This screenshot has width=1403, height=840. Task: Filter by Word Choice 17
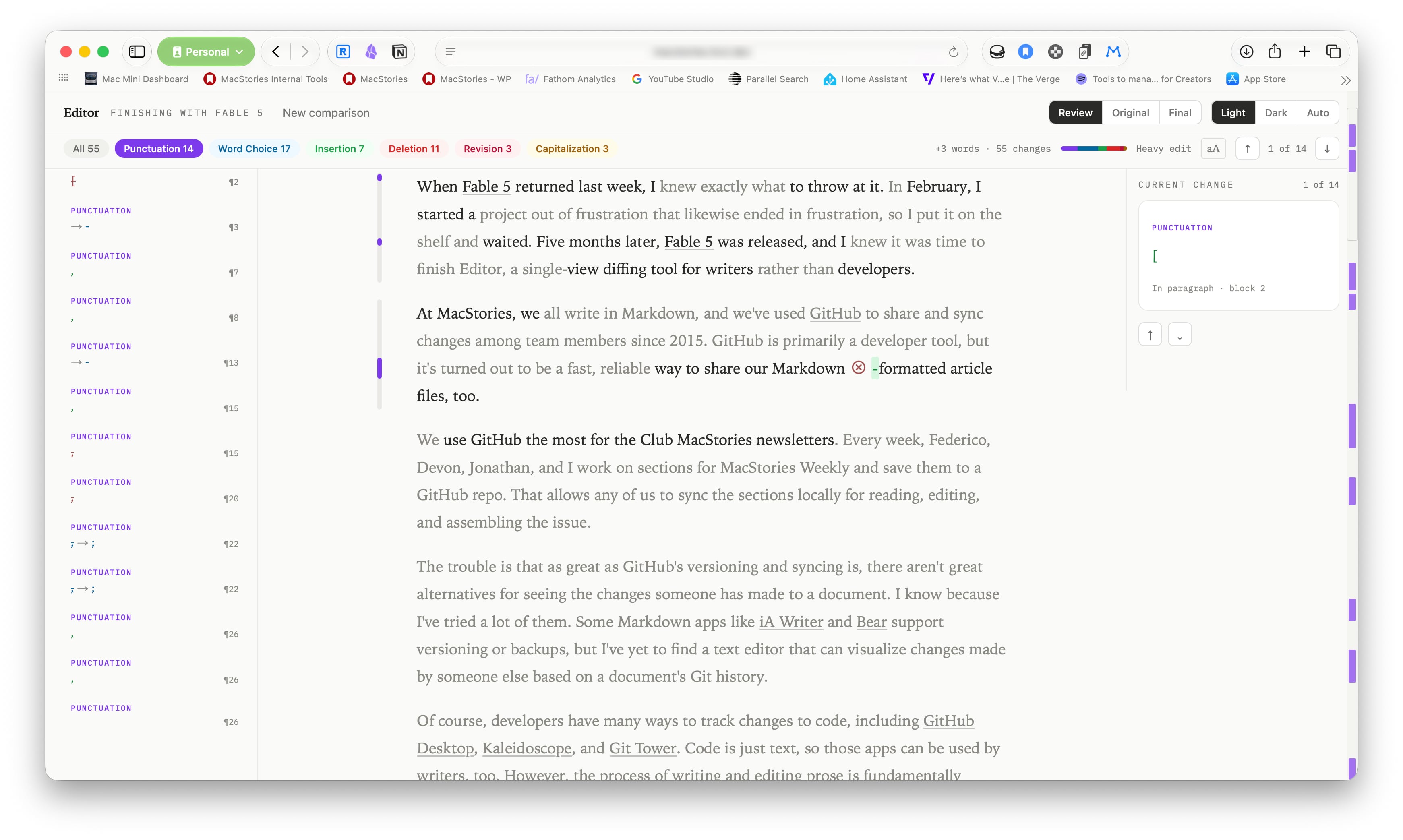(x=254, y=148)
